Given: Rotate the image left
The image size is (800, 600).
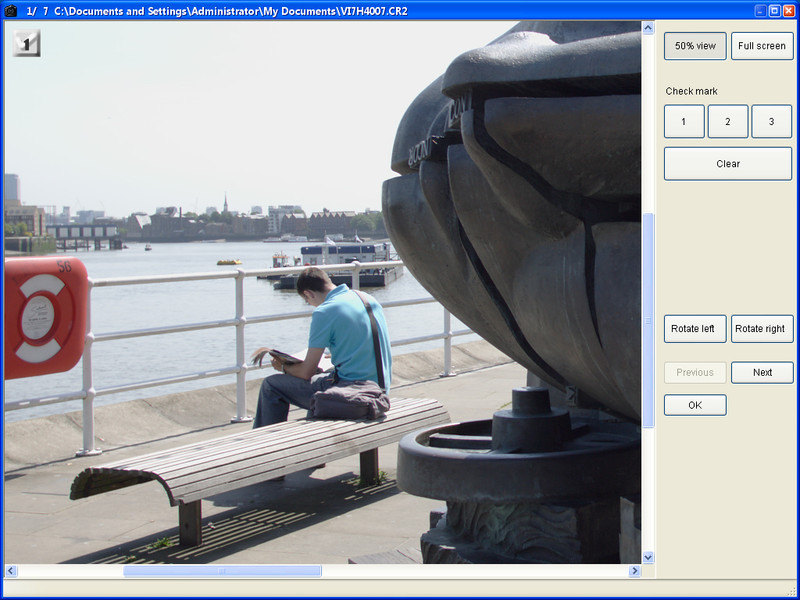Looking at the screenshot, I should [x=695, y=329].
